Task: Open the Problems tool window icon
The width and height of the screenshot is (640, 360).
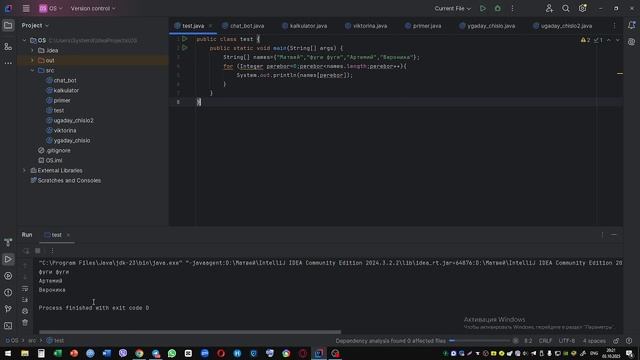Action: (x=8, y=293)
